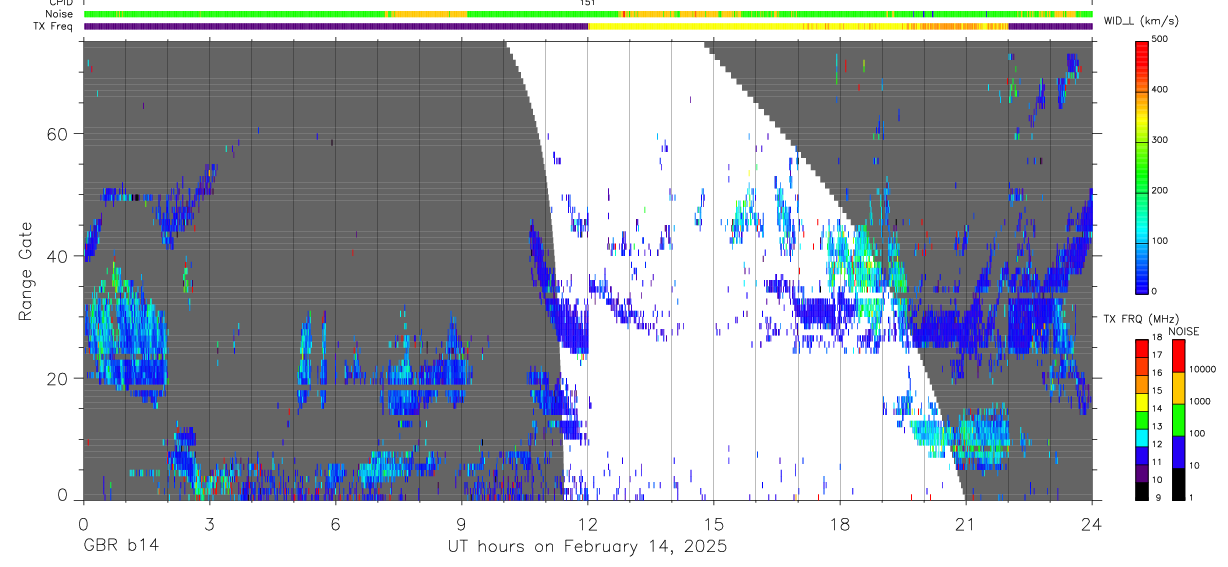
Task: Click the 200 label on the width color bar
Action: tap(1160, 190)
